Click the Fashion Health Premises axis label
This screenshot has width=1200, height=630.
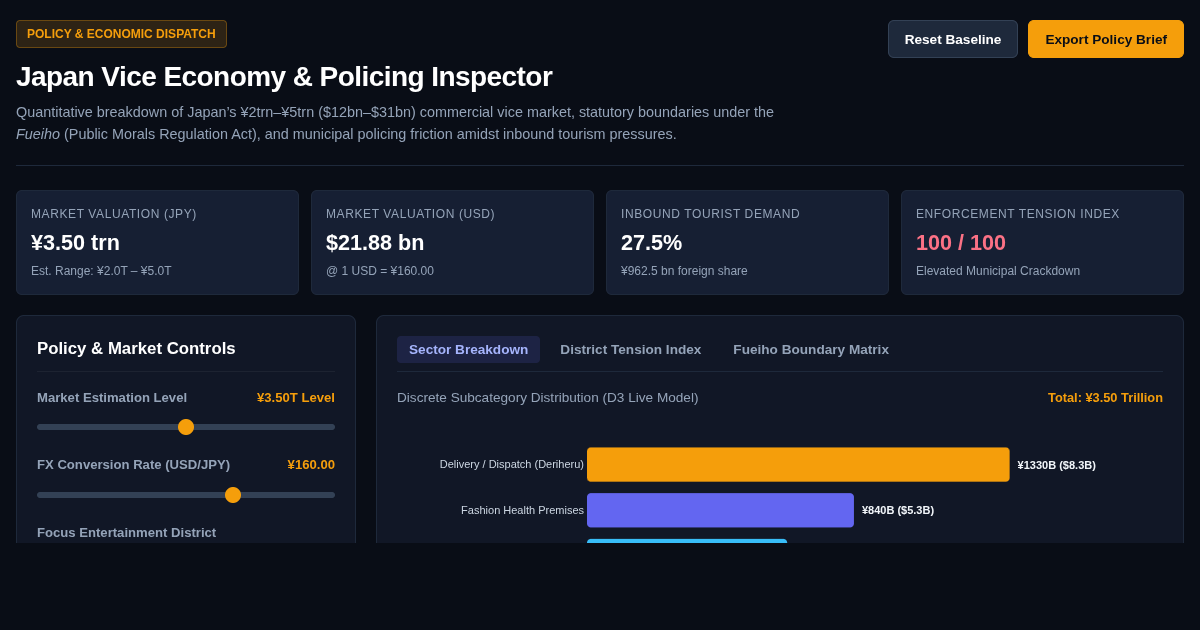[x=522, y=510]
